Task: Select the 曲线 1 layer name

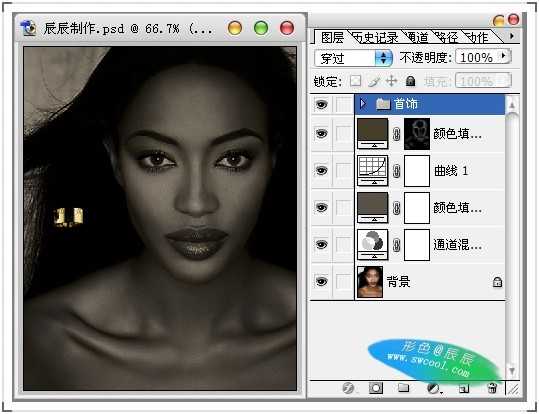Action: tap(451, 171)
